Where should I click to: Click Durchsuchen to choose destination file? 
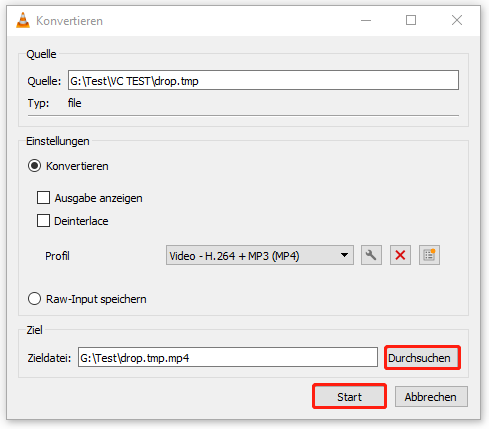click(422, 358)
